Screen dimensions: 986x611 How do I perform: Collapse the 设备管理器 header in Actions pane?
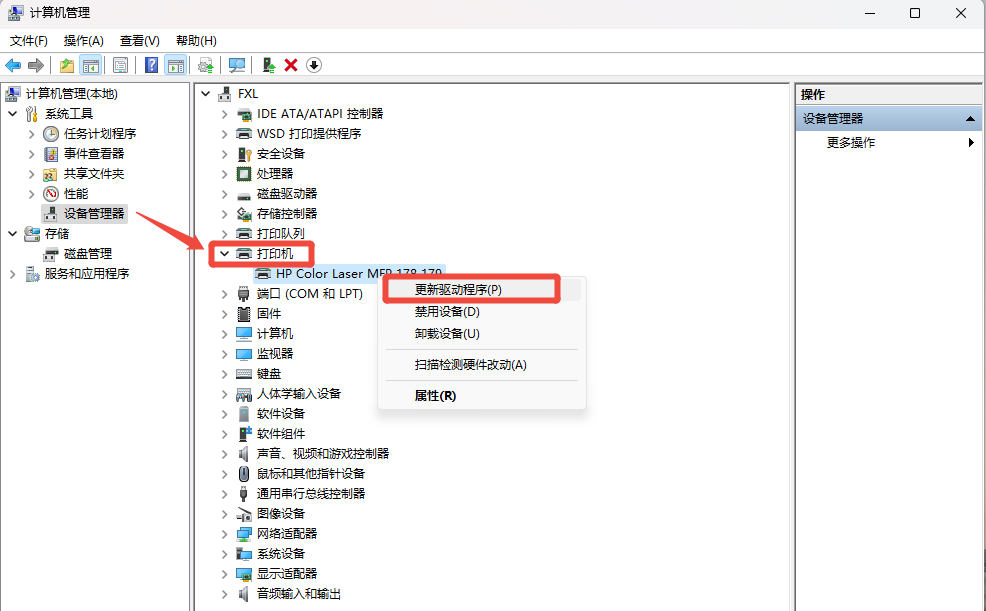(x=968, y=119)
